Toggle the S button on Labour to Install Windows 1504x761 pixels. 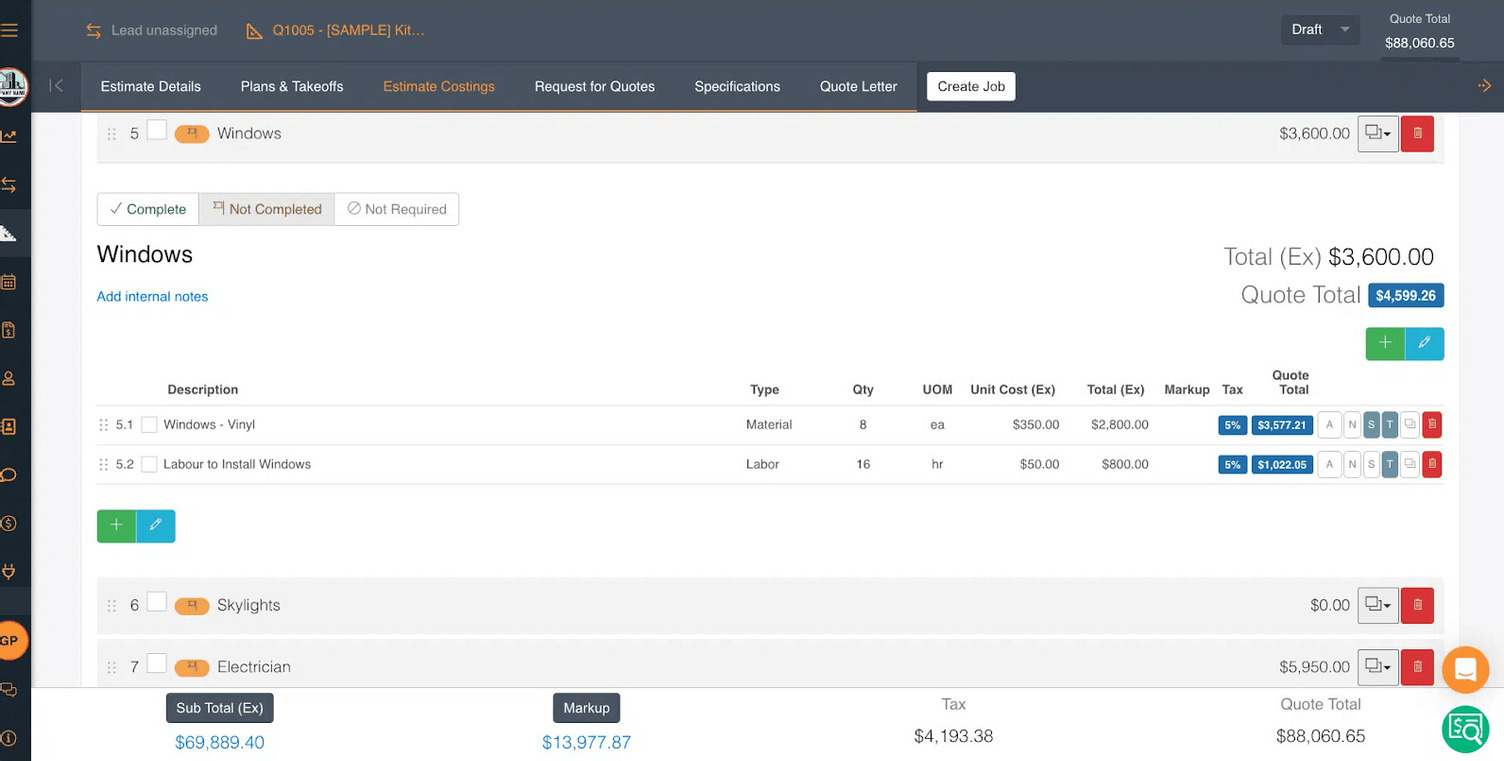[x=1370, y=464]
